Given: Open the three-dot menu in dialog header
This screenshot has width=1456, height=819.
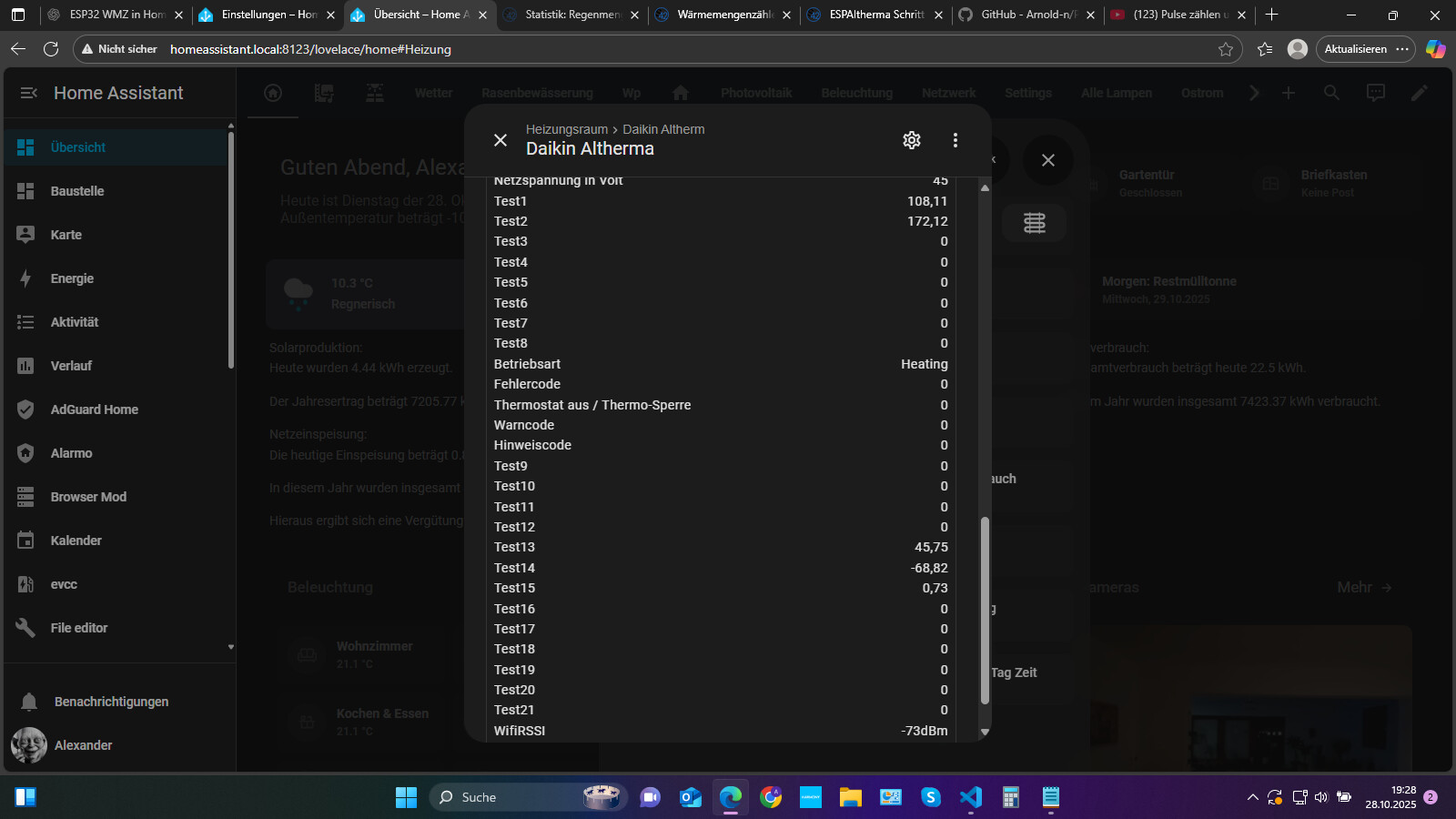Looking at the screenshot, I should point(955,140).
